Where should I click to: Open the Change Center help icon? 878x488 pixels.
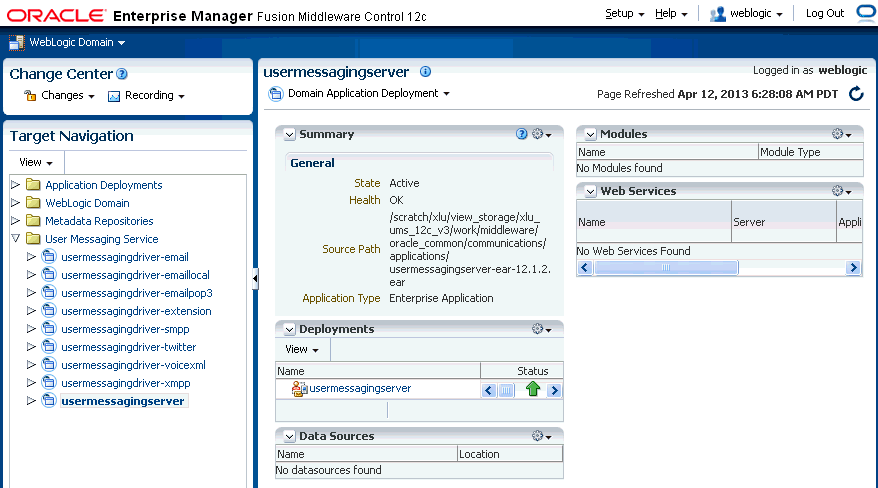pyautogui.click(x=122, y=74)
